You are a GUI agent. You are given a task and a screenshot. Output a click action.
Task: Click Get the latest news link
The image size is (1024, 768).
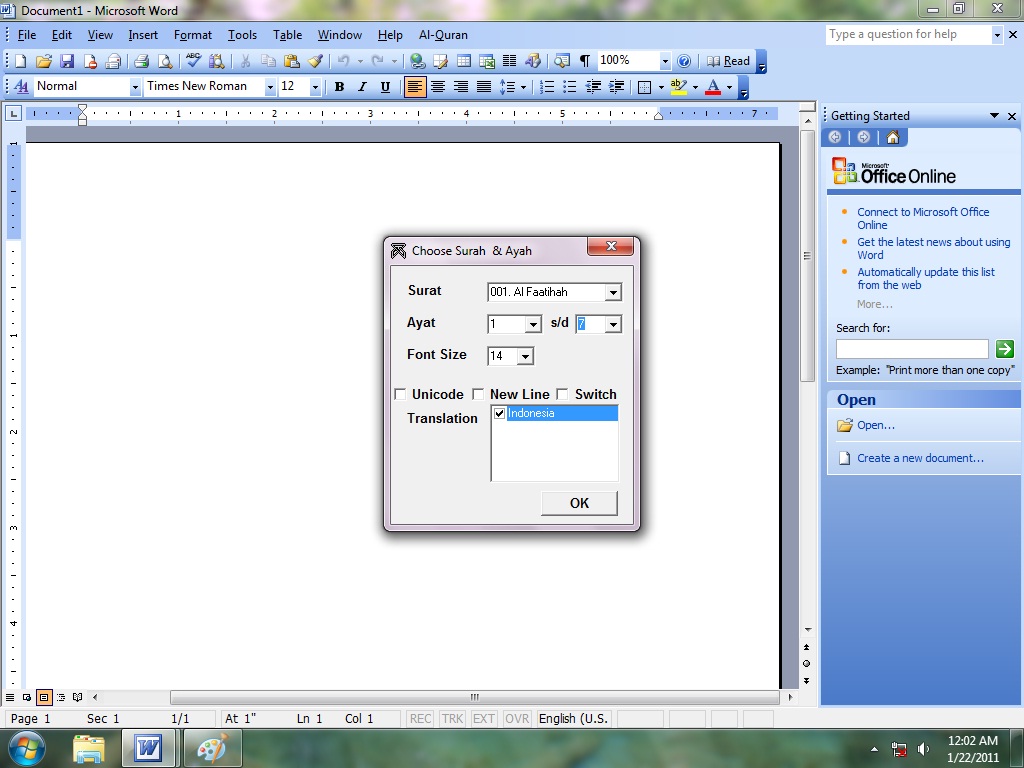click(933, 248)
